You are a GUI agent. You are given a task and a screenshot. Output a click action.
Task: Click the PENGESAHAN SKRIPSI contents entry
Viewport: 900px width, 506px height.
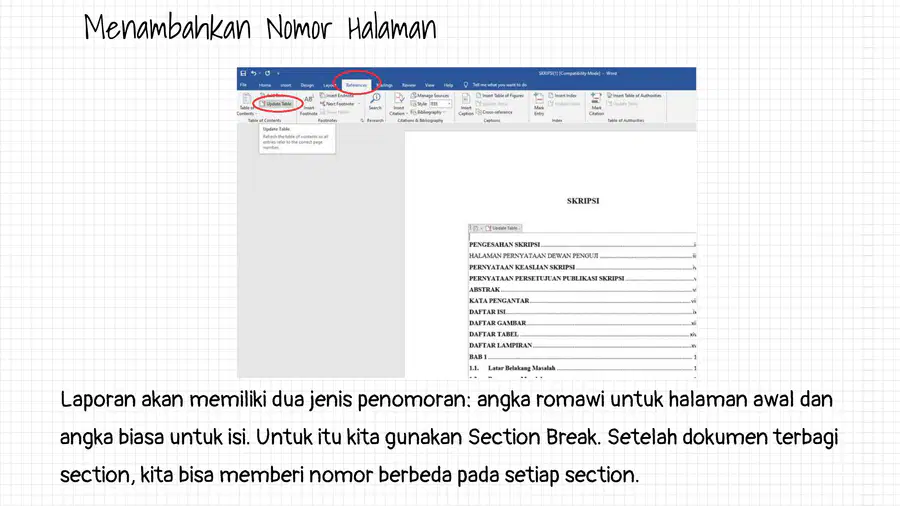[x=582, y=244]
